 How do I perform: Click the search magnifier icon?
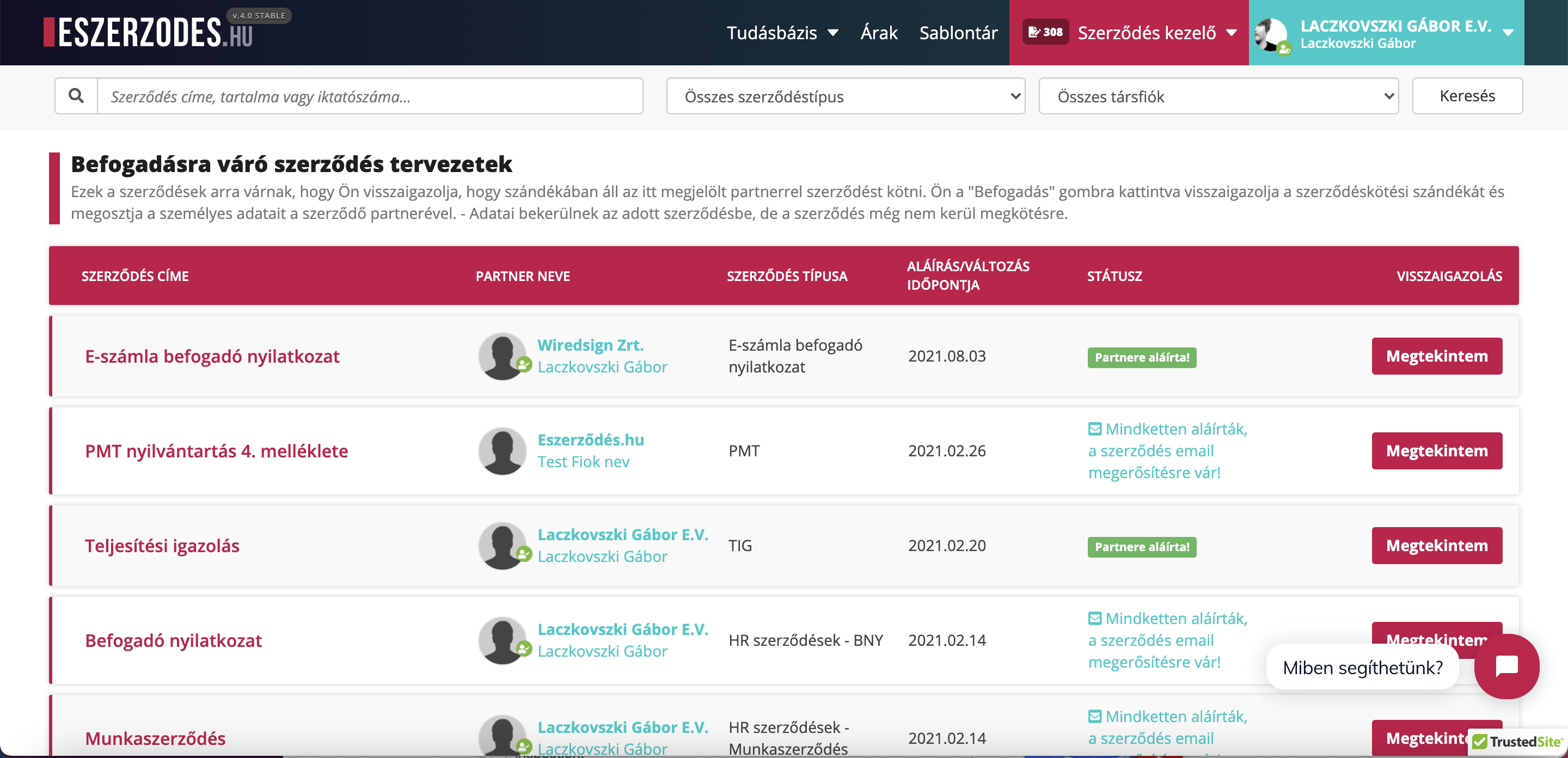pyautogui.click(x=76, y=96)
